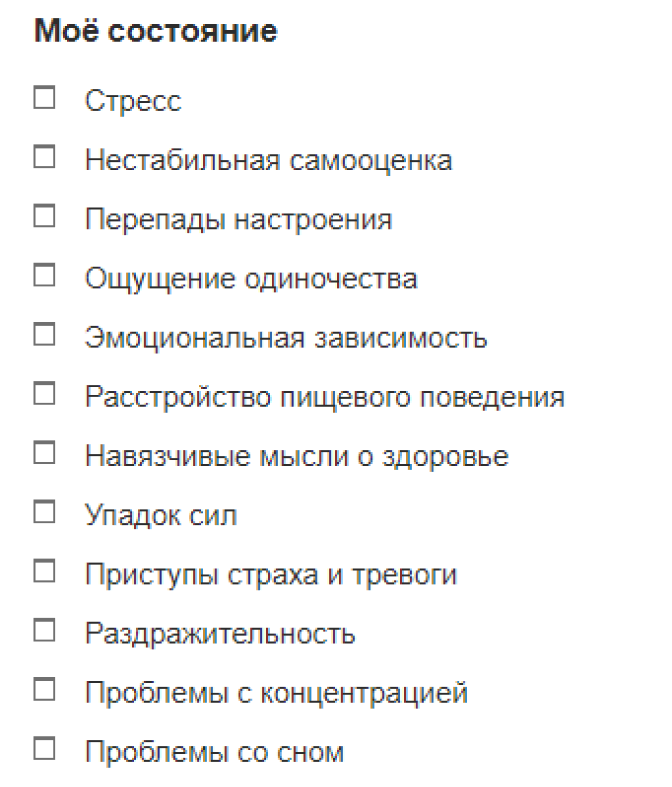The image size is (672, 787).
Task: Click the Эмоциональная зависимость label text
Action: click(x=286, y=338)
